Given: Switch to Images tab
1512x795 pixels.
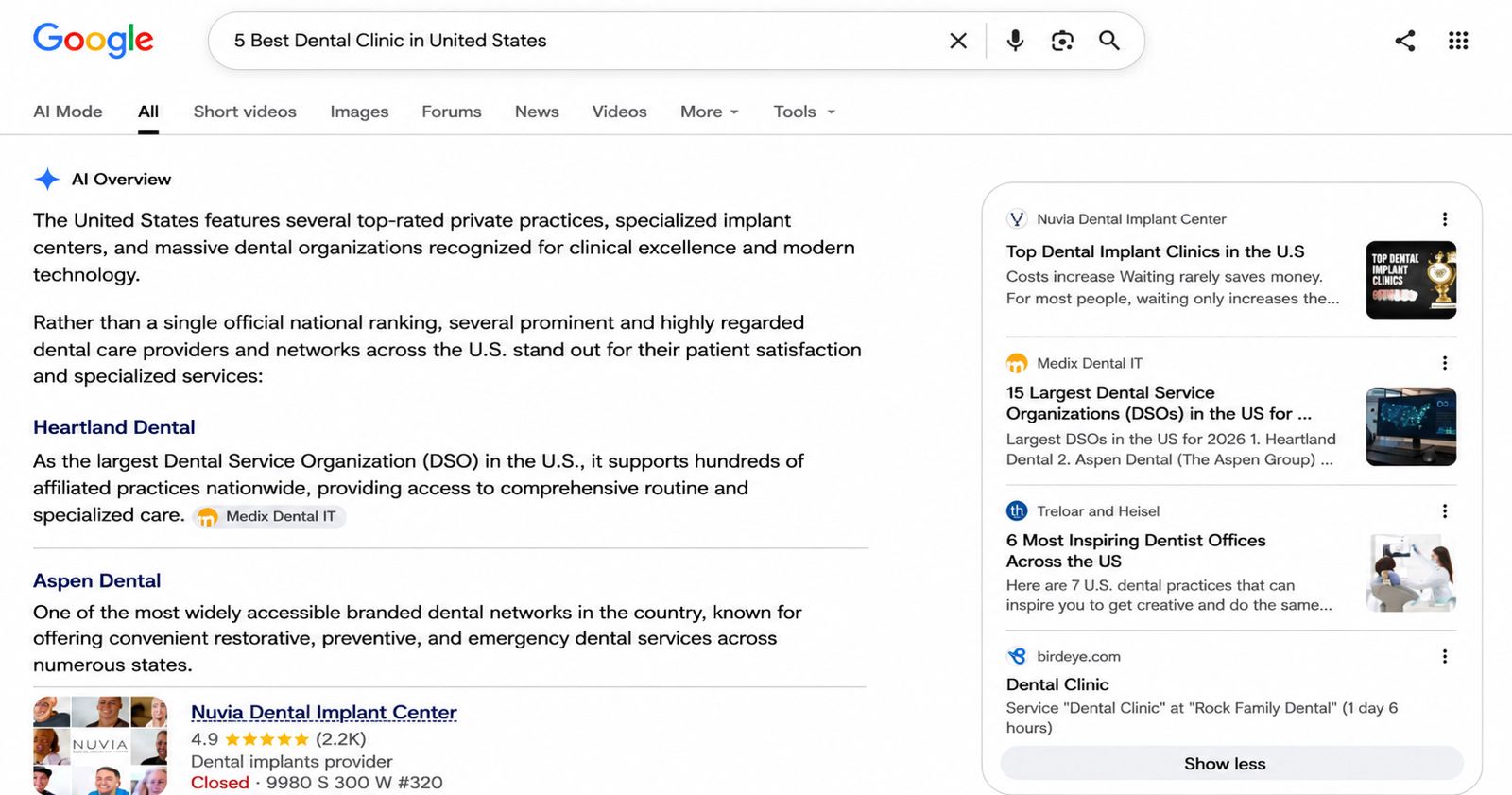Looking at the screenshot, I should tap(359, 112).
